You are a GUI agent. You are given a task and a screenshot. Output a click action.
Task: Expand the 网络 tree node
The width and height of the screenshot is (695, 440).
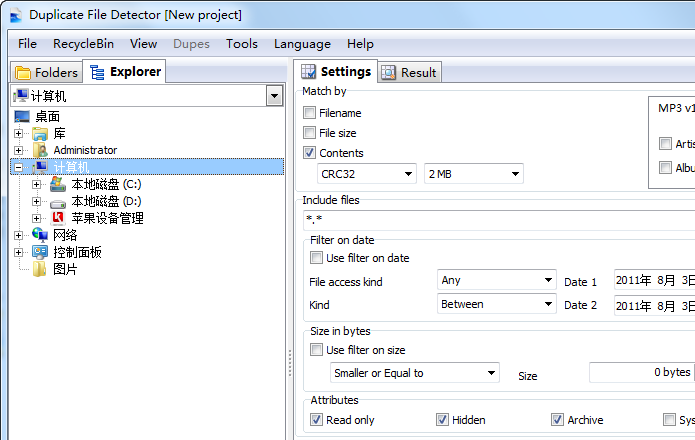(18, 235)
